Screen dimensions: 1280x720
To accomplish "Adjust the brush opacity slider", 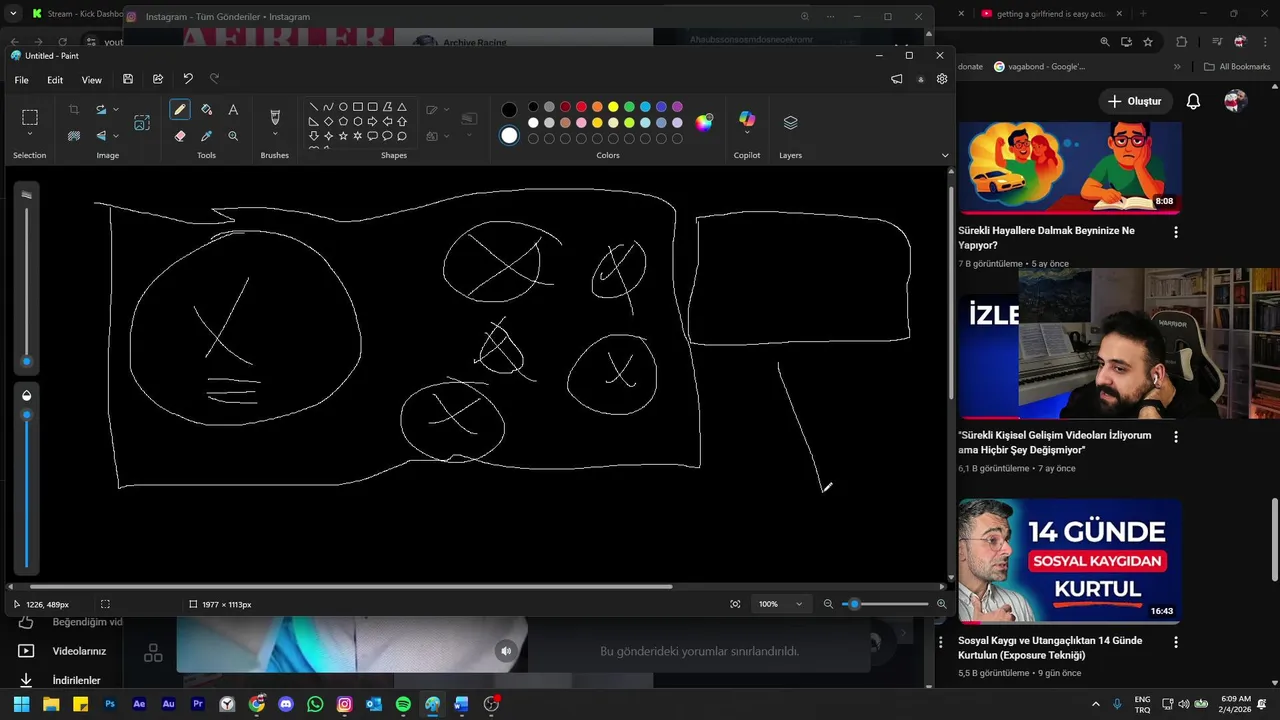I will coord(27,414).
